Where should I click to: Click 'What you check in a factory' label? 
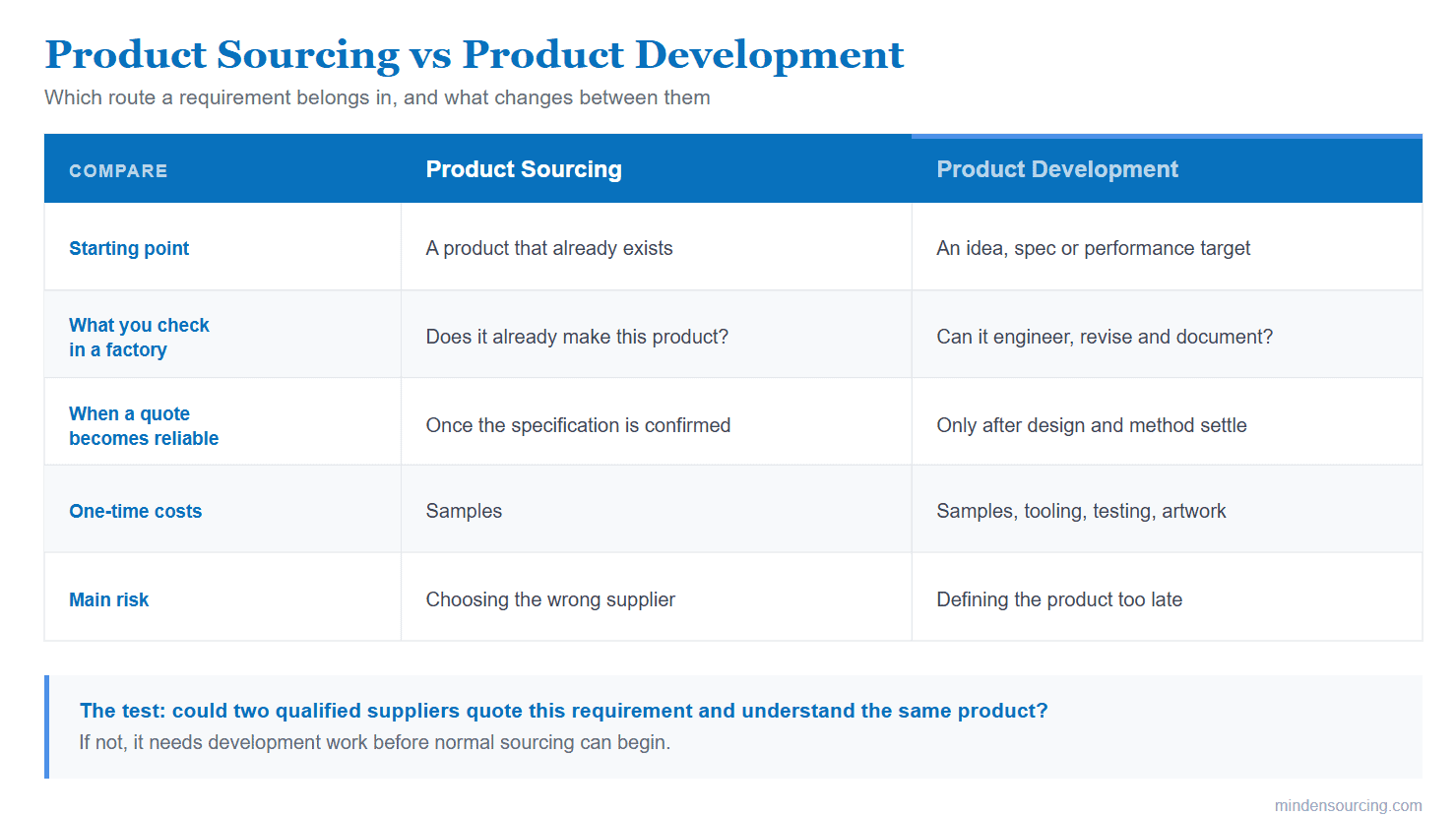click(x=139, y=337)
